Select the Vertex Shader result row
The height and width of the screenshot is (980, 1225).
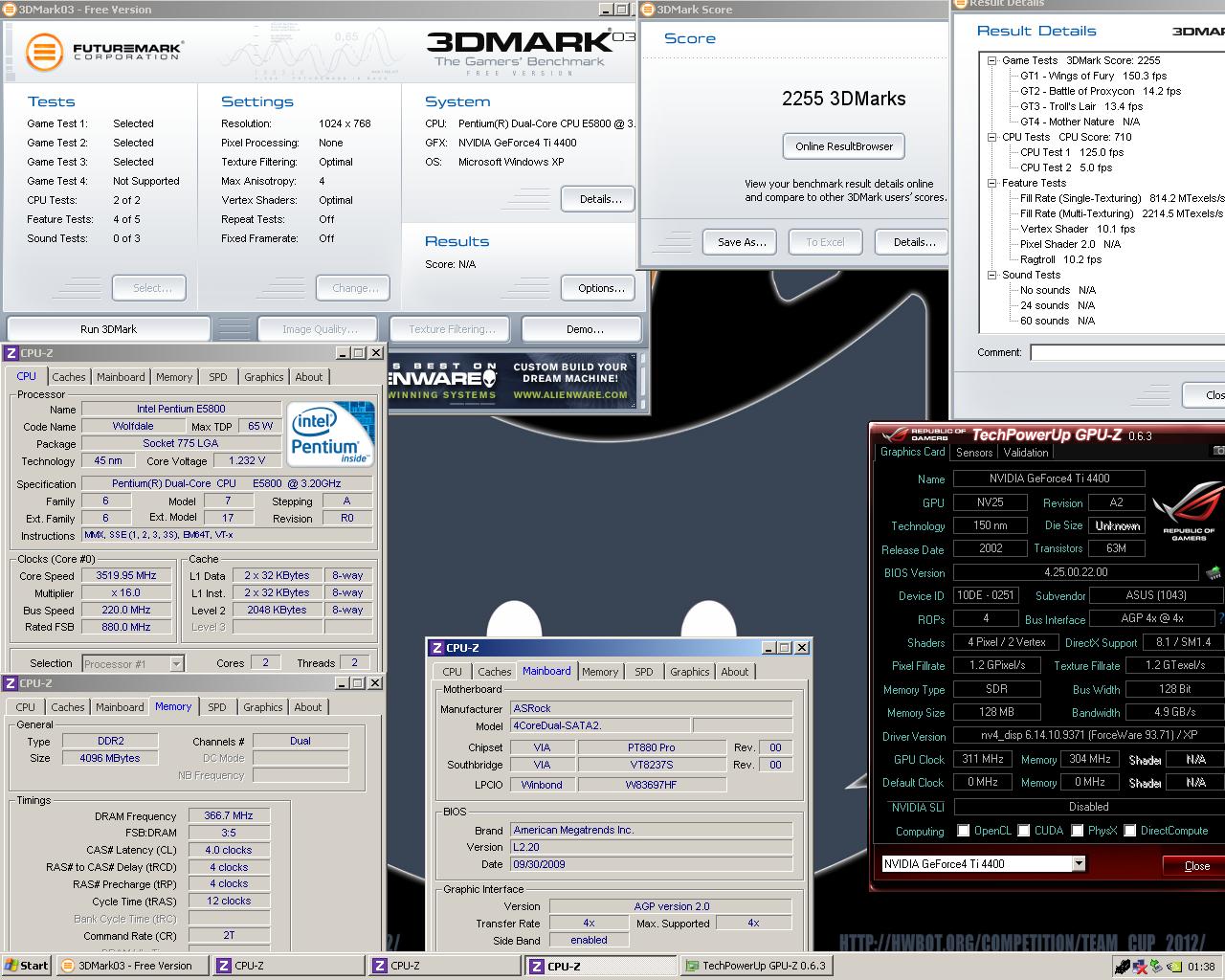1078,229
